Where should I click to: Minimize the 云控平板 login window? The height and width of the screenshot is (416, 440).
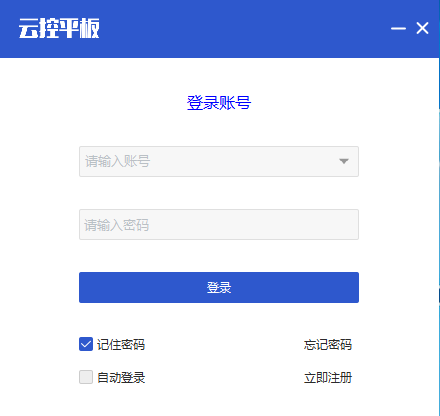click(x=398, y=28)
